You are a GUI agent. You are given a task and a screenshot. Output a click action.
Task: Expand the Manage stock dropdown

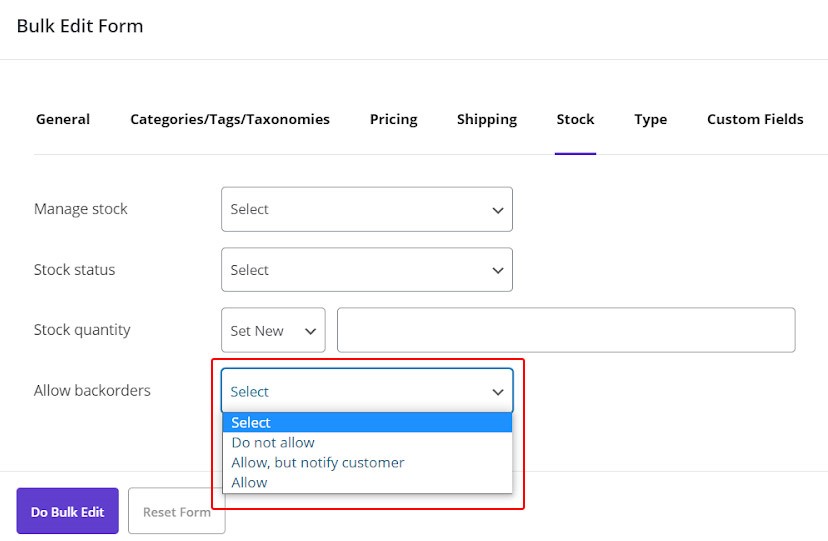[367, 210]
